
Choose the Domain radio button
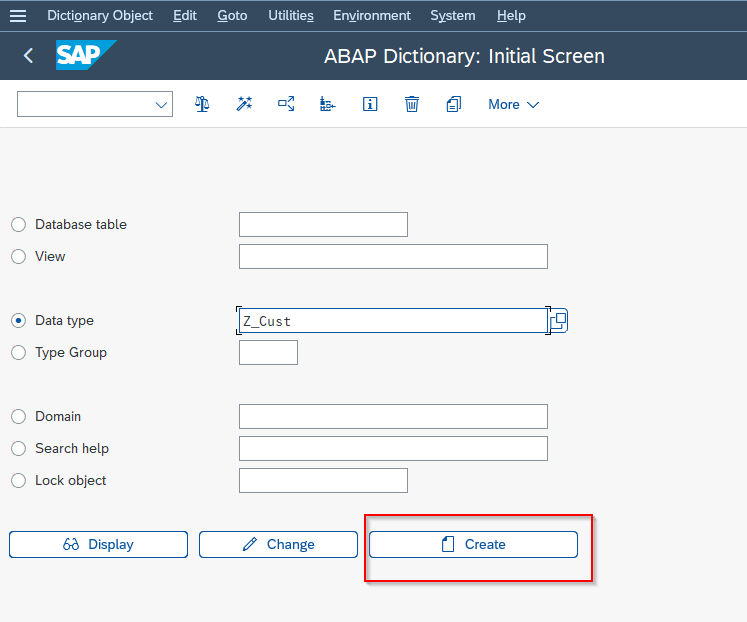(18, 416)
